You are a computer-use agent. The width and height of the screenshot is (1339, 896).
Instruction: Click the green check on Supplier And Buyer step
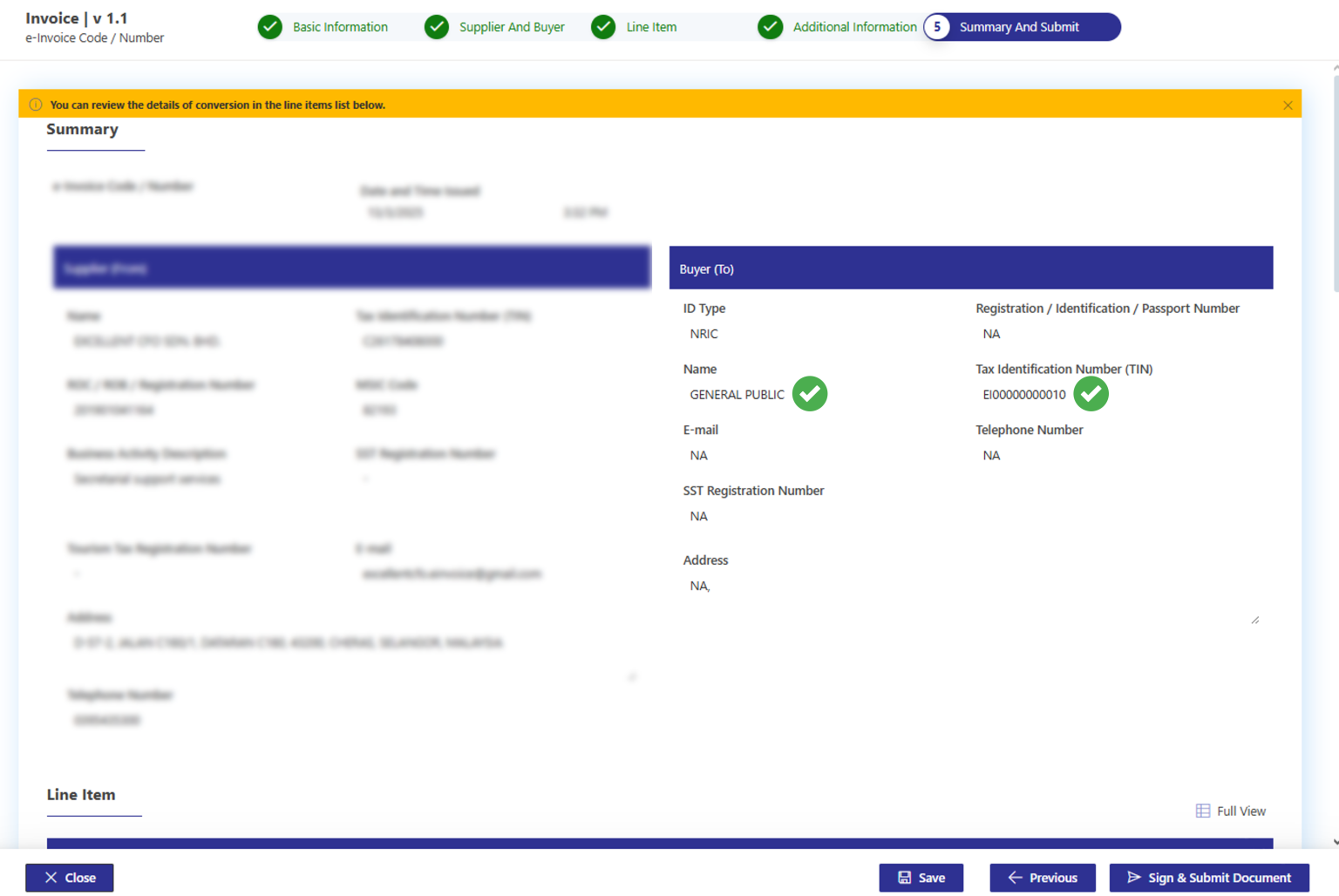tap(436, 27)
